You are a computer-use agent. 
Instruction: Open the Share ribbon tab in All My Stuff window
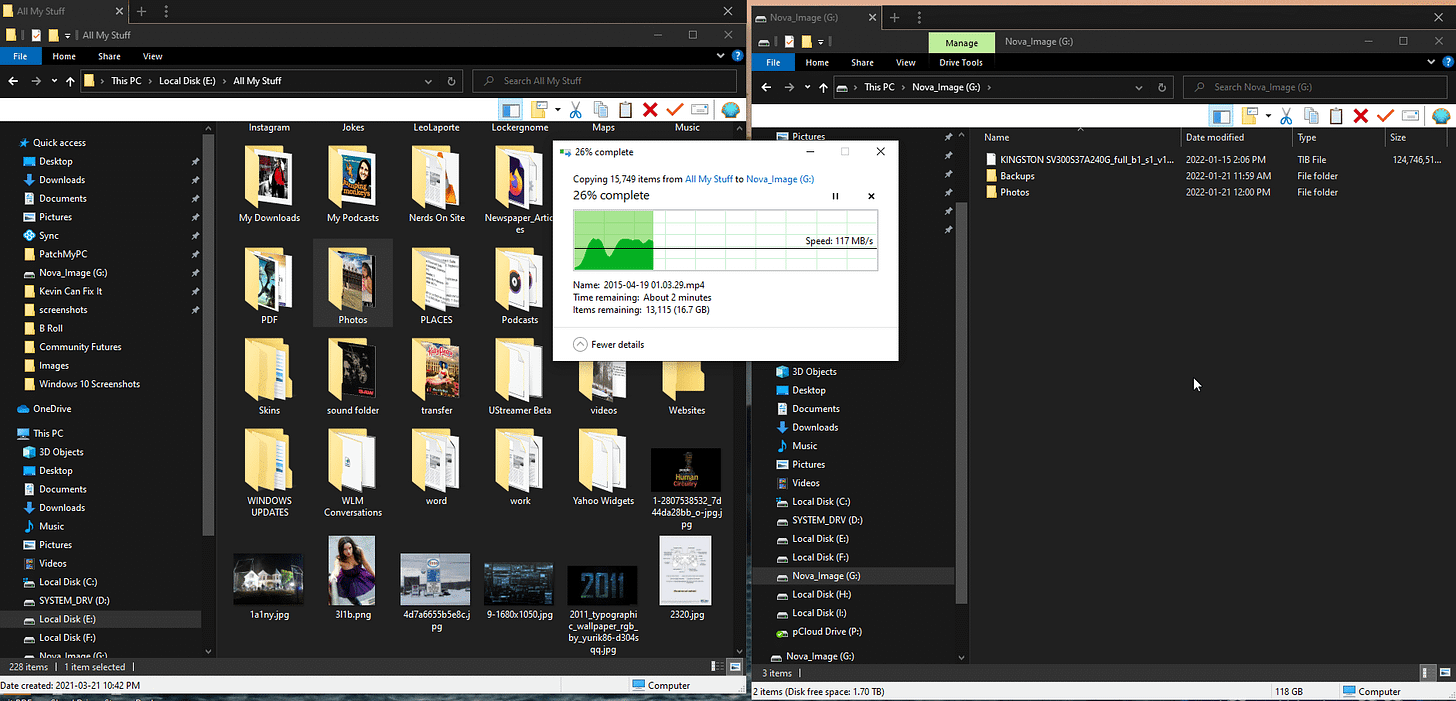click(x=109, y=57)
